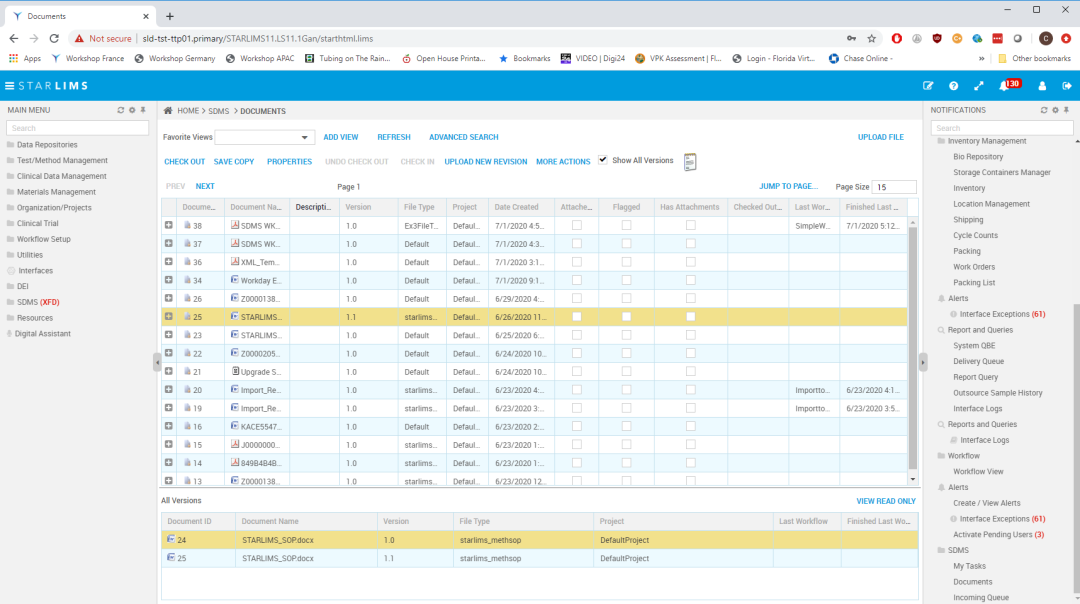
Task: Collapse the left panel handle
Action: (157, 362)
